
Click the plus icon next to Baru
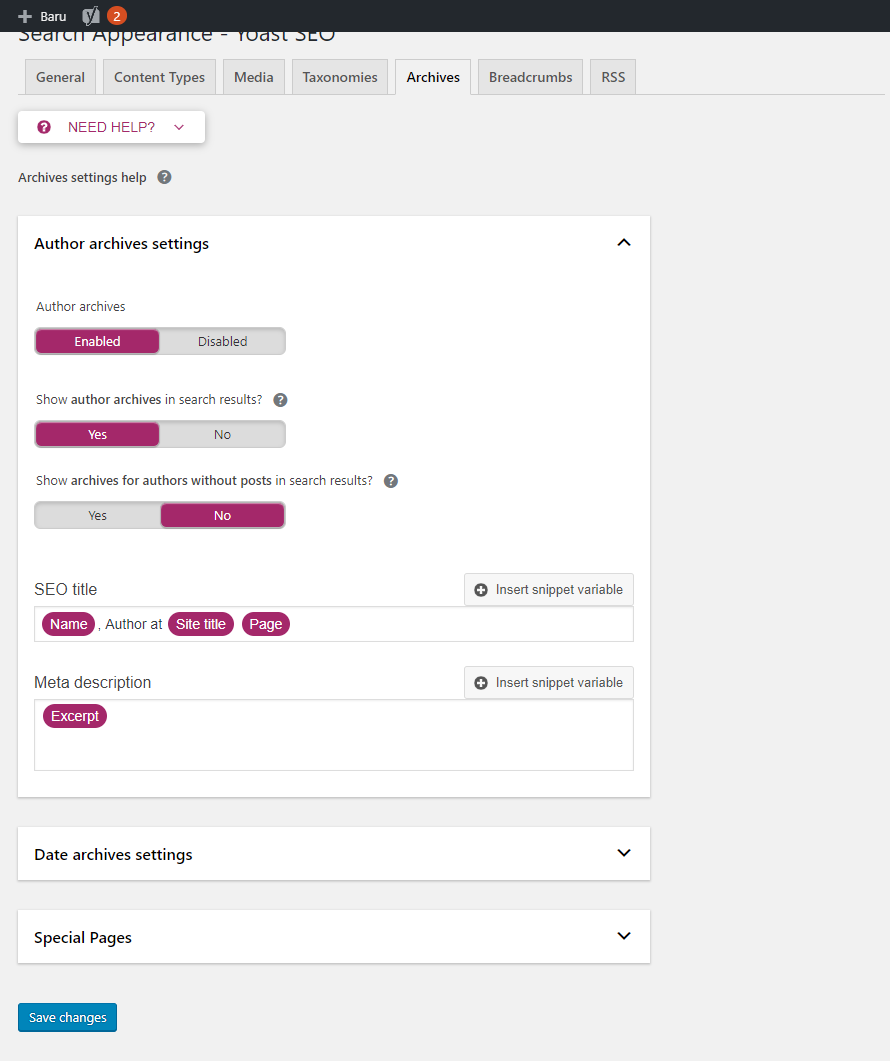click(x=25, y=16)
